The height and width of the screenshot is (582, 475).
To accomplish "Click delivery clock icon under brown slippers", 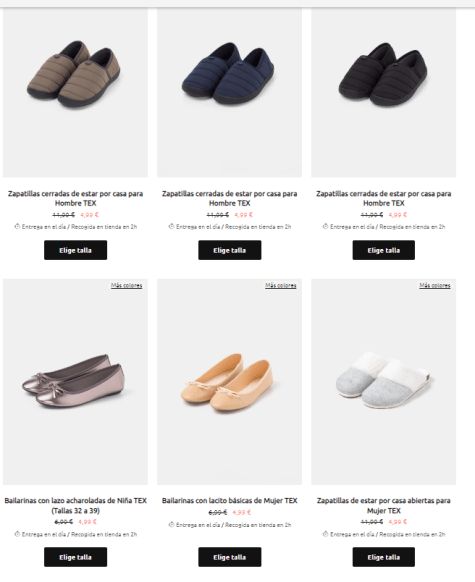I will [17, 226].
